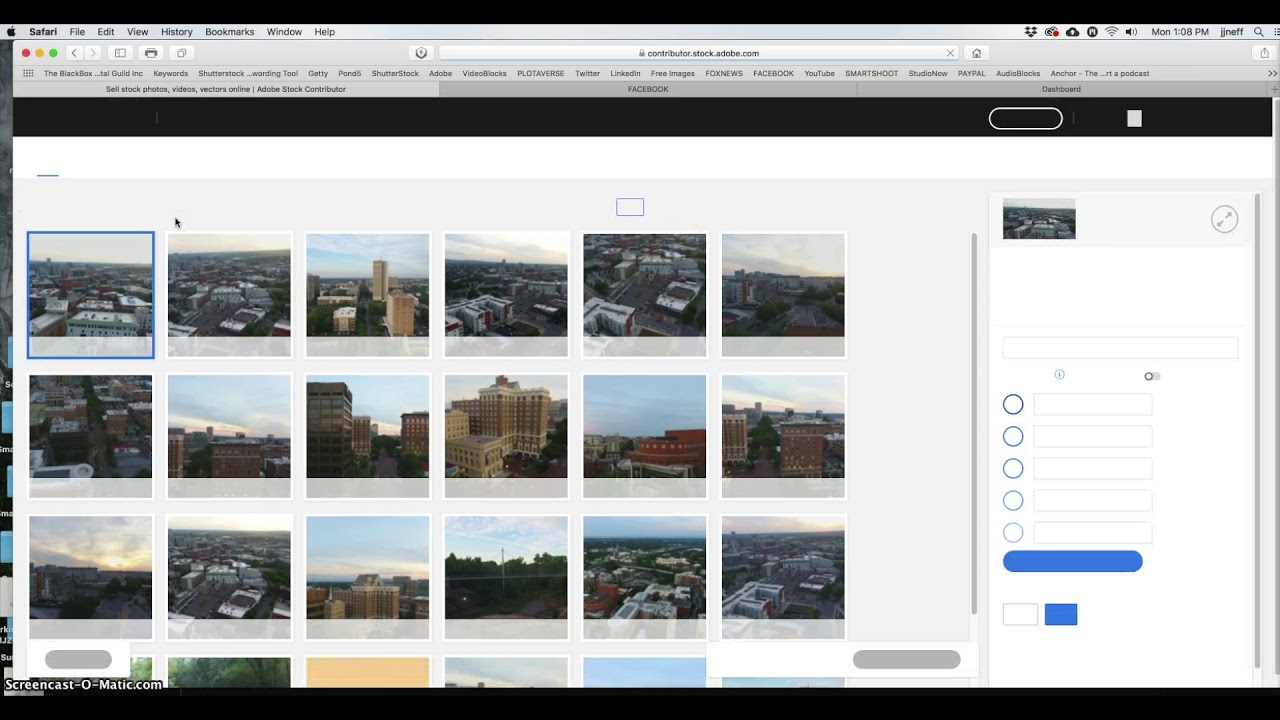Image resolution: width=1280 pixels, height=720 pixels.
Task: Select the thumbnail of the dark glass office tower
Action: [368, 436]
